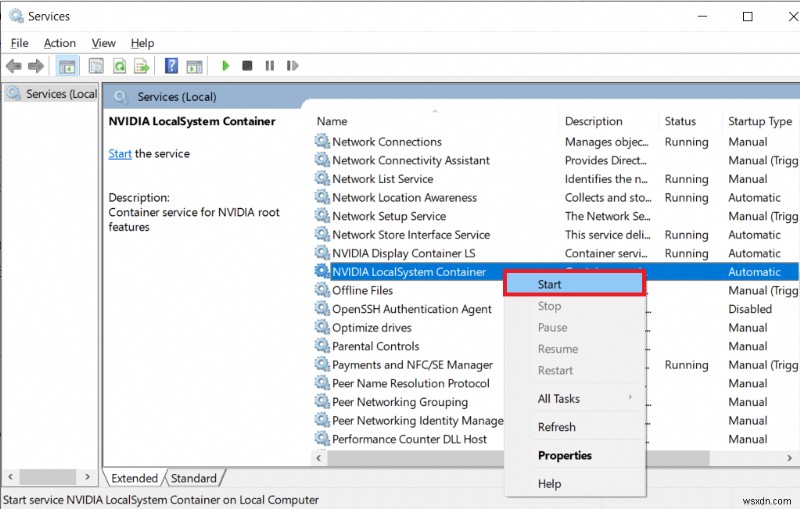Viewport: 800px width, 509px height.
Task: Click the Pause Service toolbar icon
Action: click(269, 66)
